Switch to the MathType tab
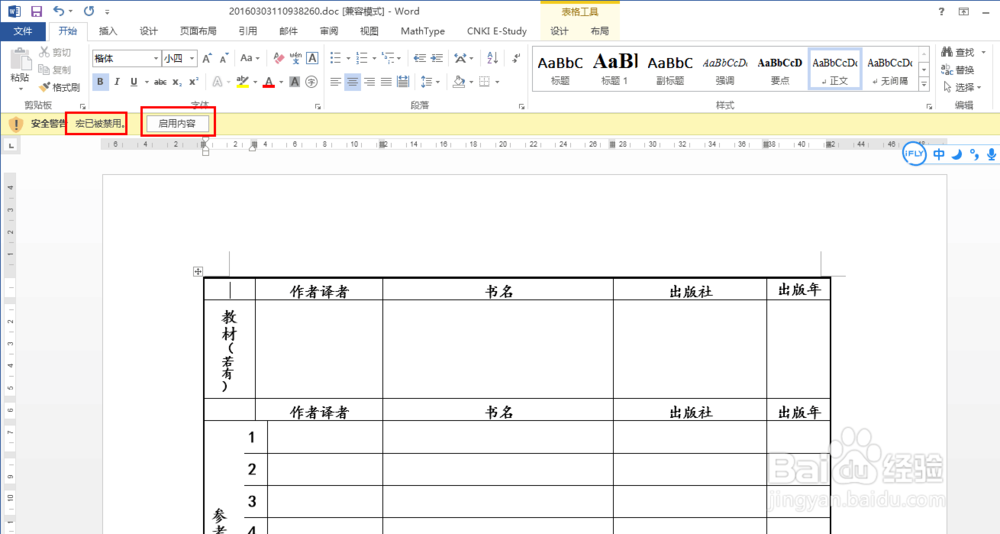 pyautogui.click(x=422, y=31)
